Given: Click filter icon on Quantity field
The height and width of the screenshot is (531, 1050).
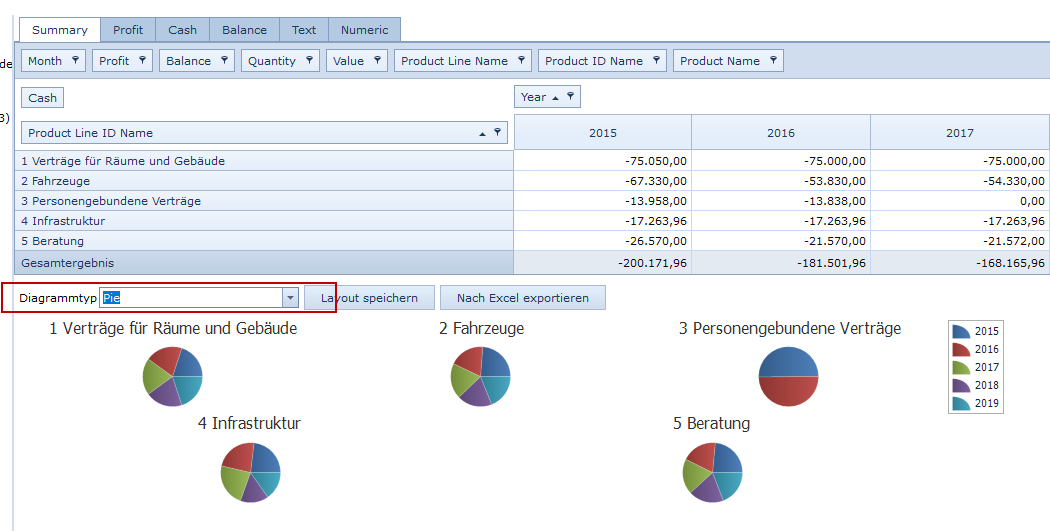Looking at the screenshot, I should [x=310, y=61].
